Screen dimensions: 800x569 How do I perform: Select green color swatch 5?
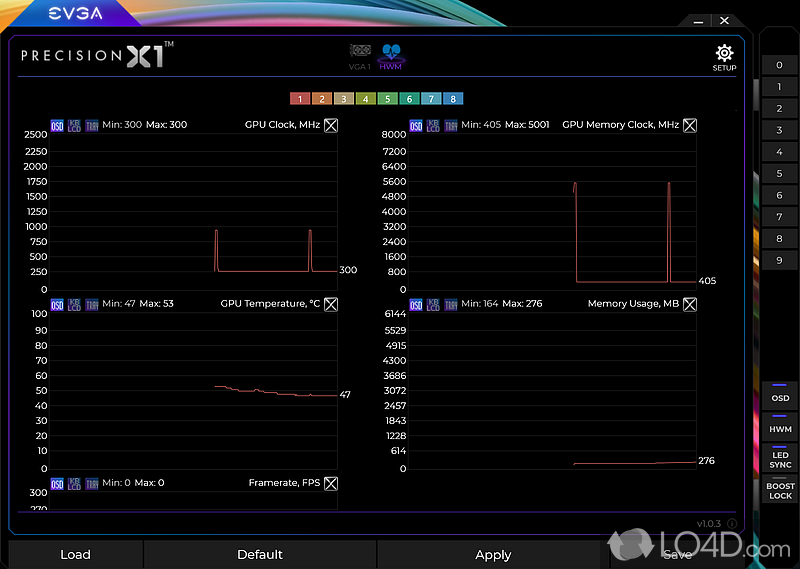pyautogui.click(x=388, y=98)
